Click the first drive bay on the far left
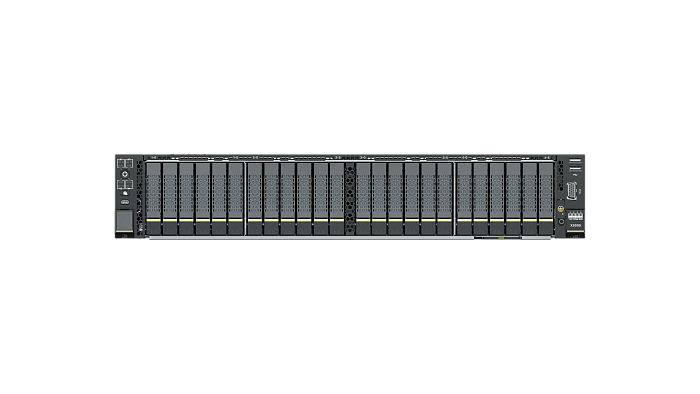The width and height of the screenshot is (700, 394). 153,199
